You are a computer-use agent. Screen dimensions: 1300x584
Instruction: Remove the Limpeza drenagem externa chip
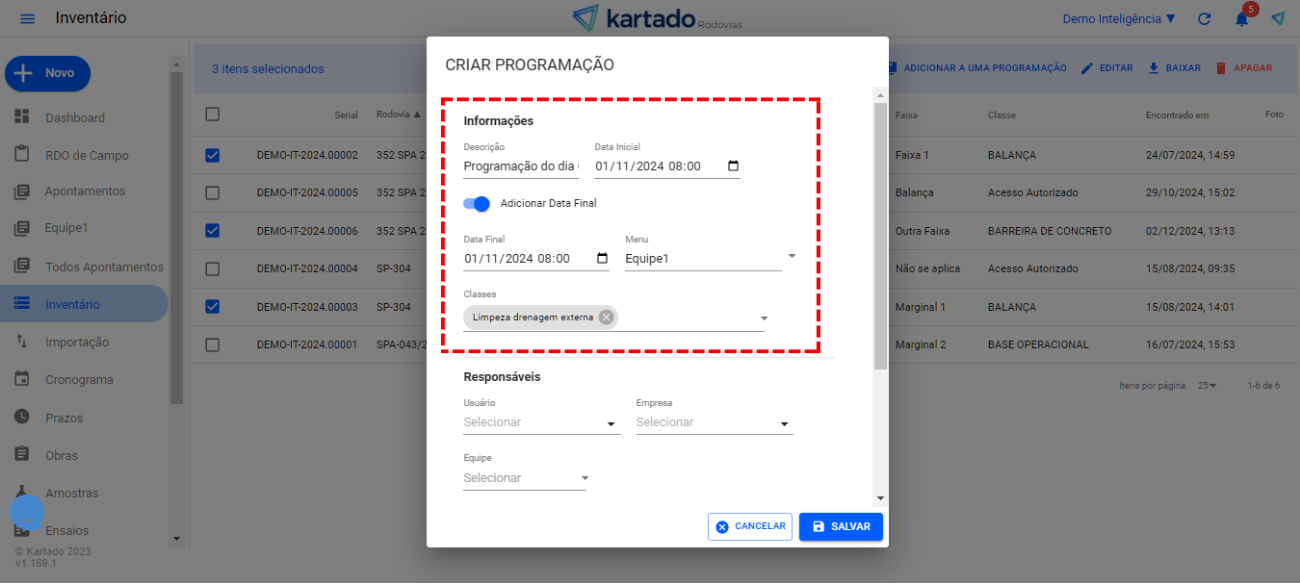click(x=606, y=317)
